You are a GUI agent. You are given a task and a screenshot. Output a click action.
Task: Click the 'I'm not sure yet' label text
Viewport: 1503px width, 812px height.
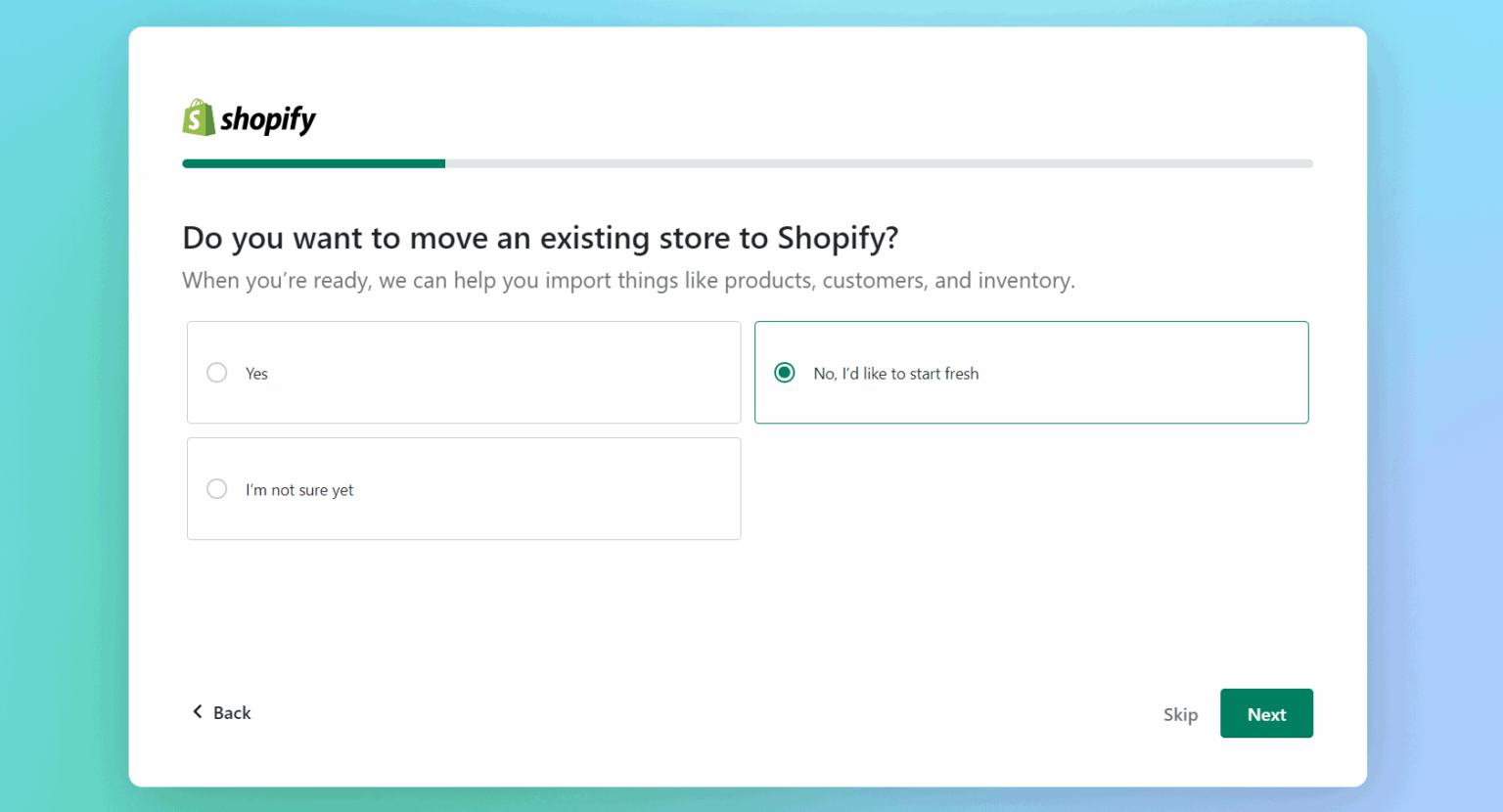pos(299,489)
